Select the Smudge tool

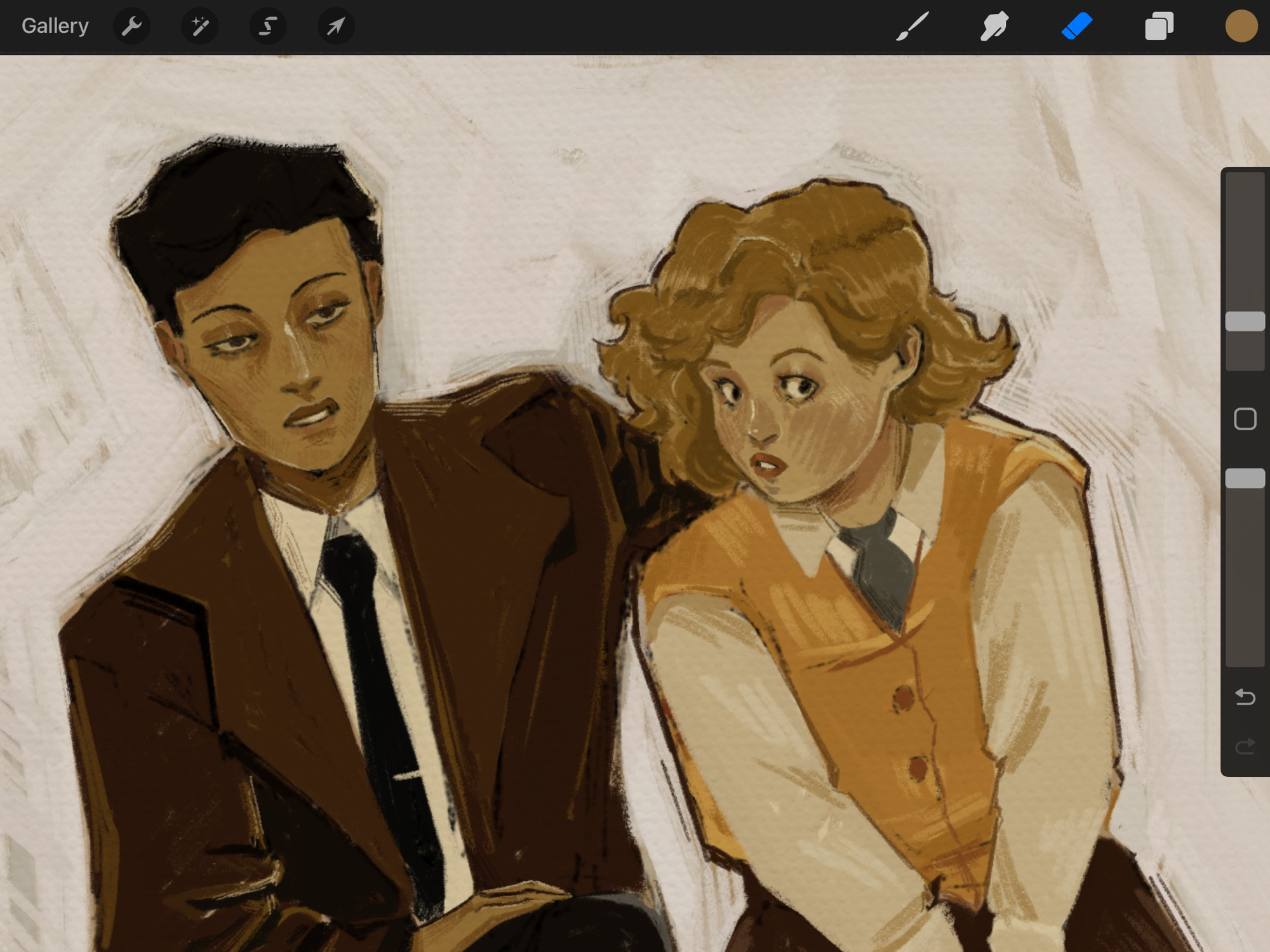pyautogui.click(x=994, y=26)
